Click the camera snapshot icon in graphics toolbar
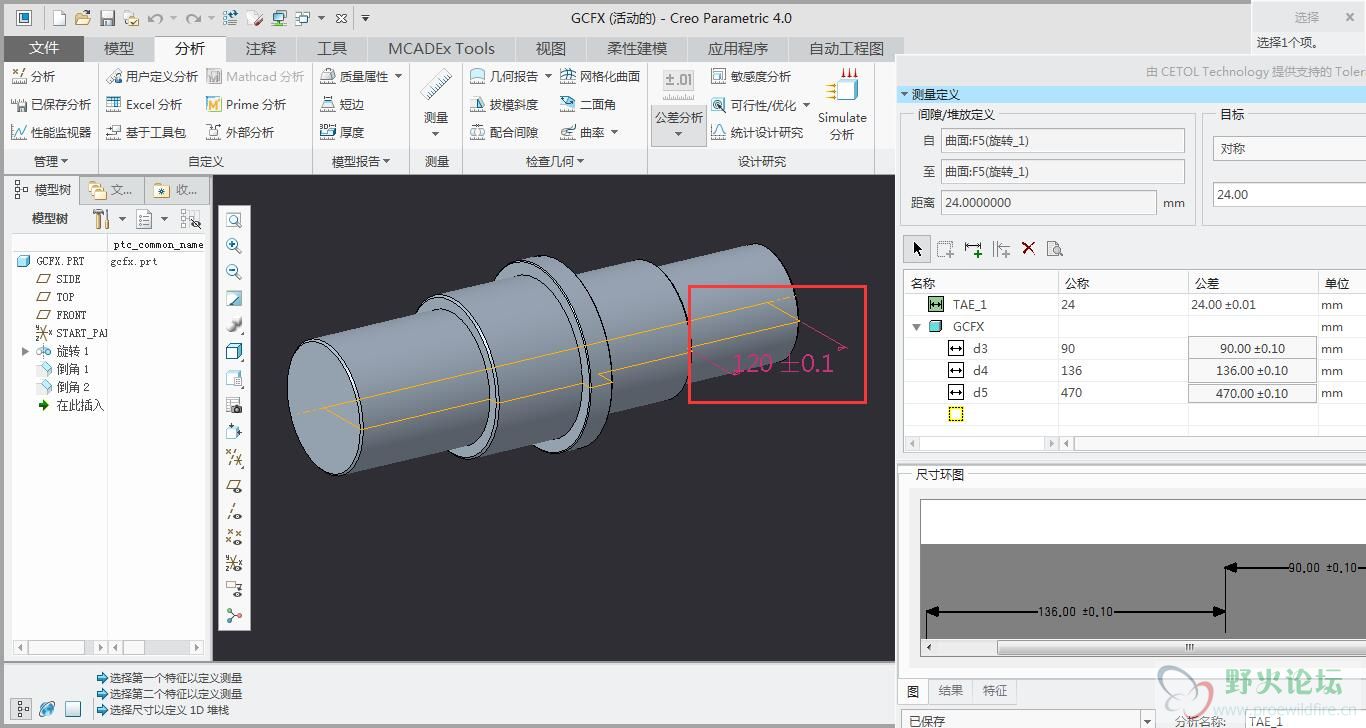 point(234,405)
